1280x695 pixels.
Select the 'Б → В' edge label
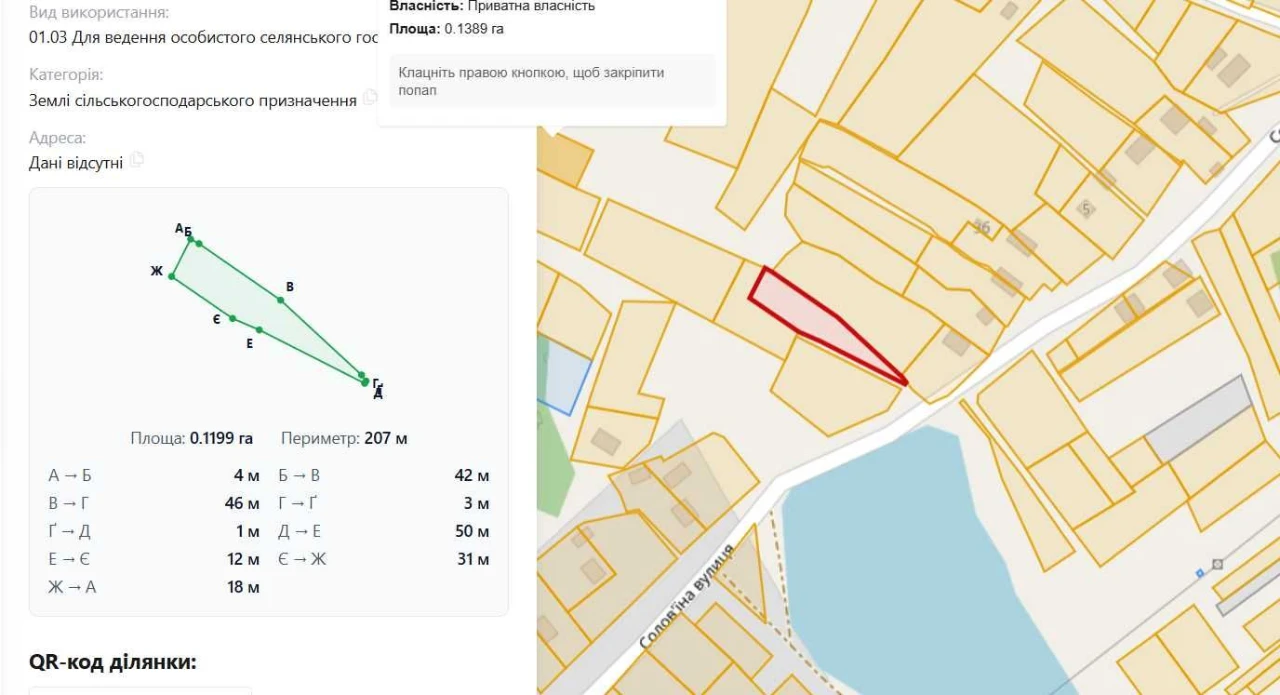299,476
